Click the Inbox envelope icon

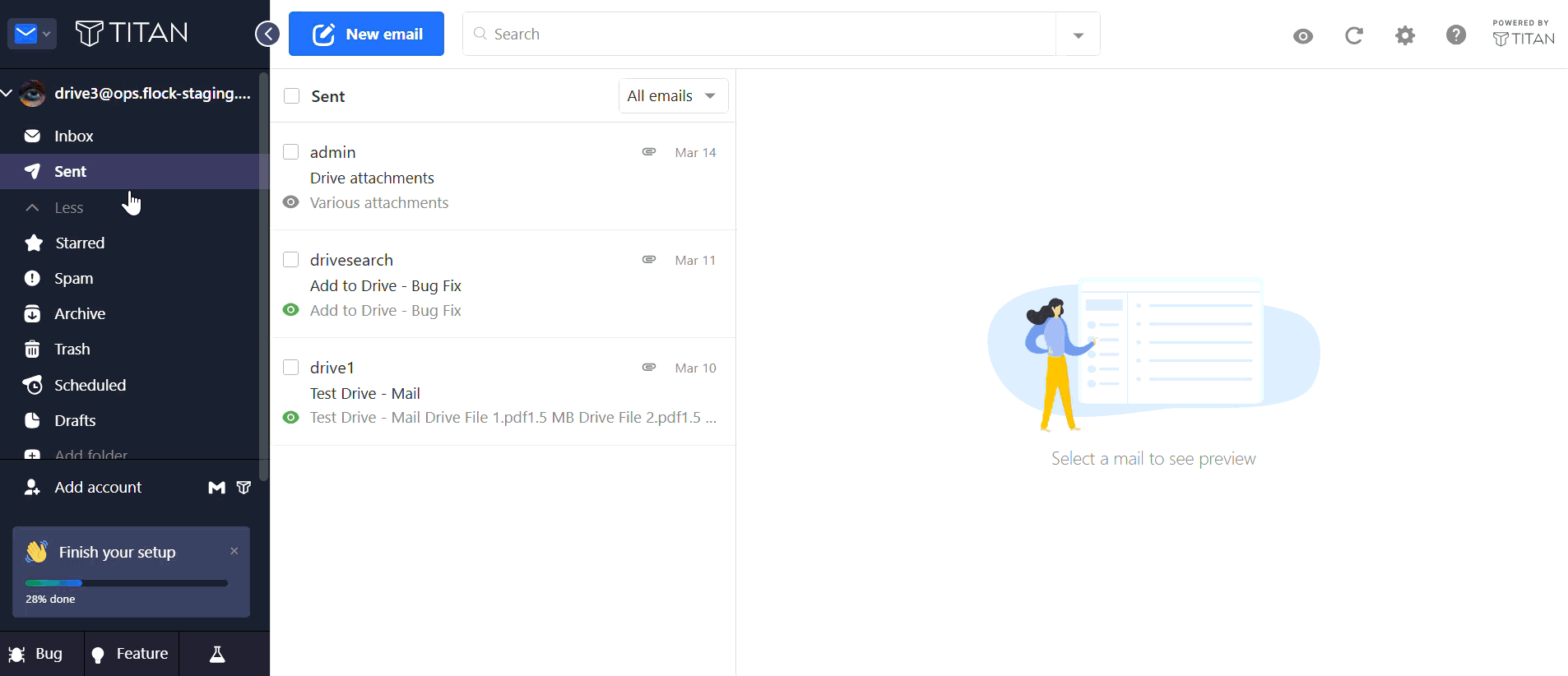point(32,136)
